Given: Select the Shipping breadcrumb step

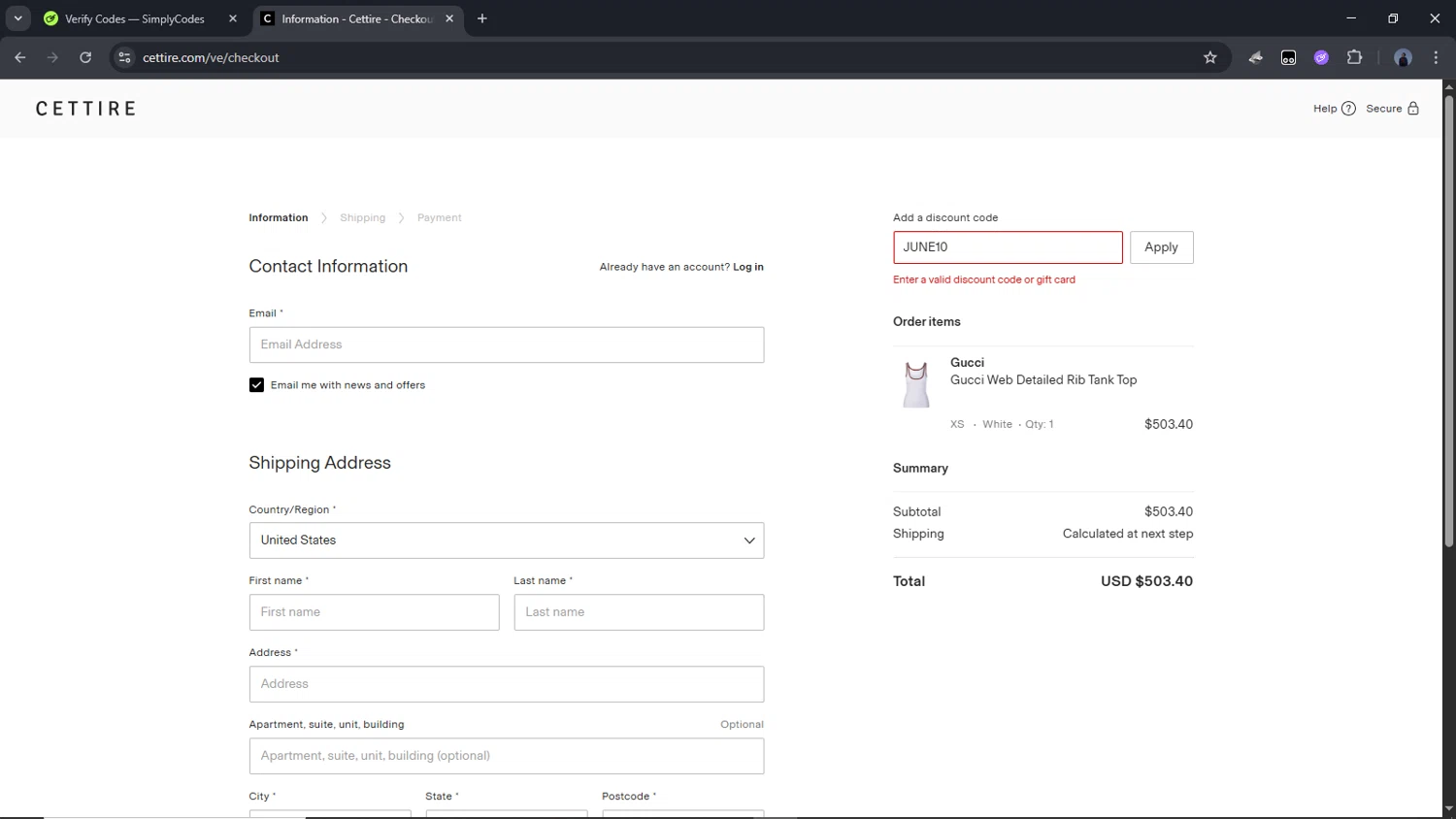Looking at the screenshot, I should 362,217.
